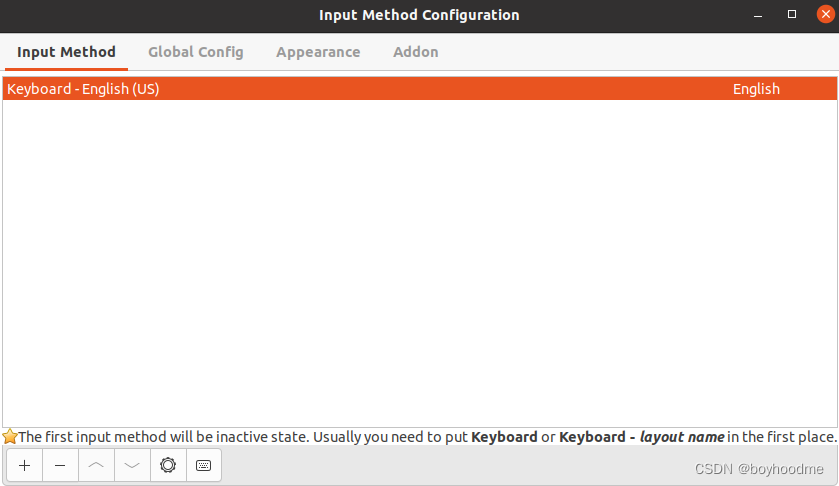The image size is (839, 486).
Task: Move selected input method down
Action: coord(132,466)
